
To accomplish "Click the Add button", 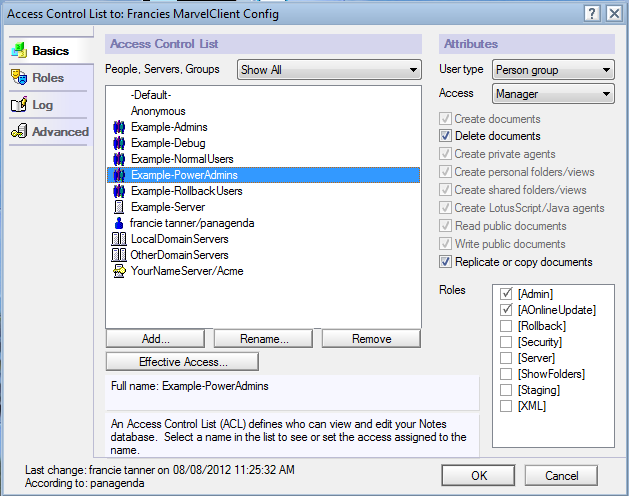I will 155,339.
